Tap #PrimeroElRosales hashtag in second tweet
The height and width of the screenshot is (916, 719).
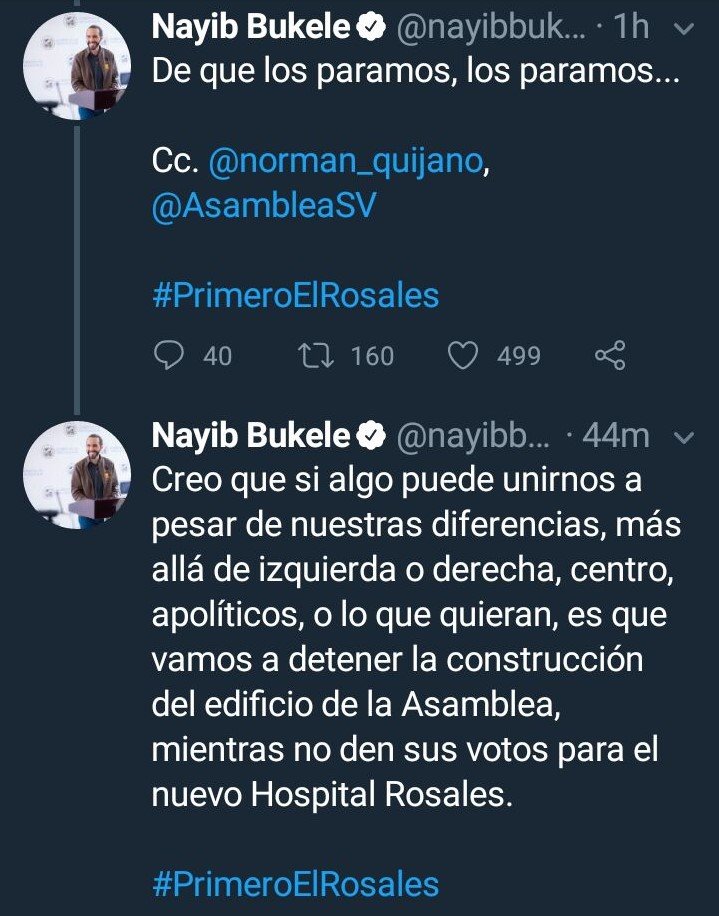296,884
